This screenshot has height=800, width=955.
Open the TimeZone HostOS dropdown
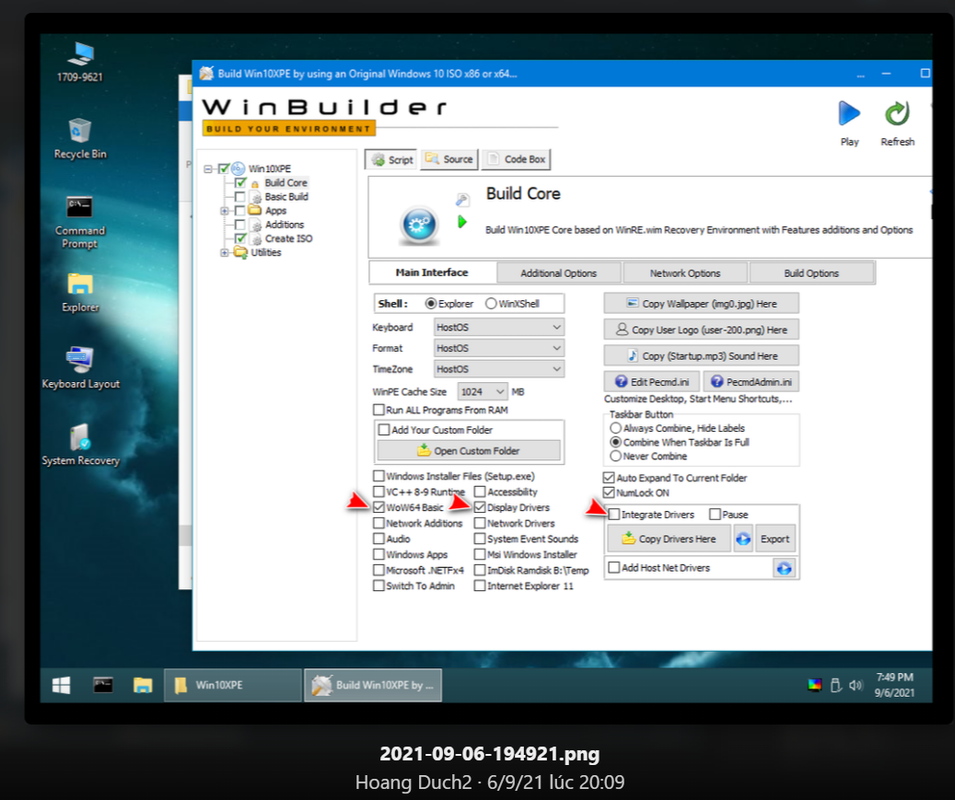(499, 369)
